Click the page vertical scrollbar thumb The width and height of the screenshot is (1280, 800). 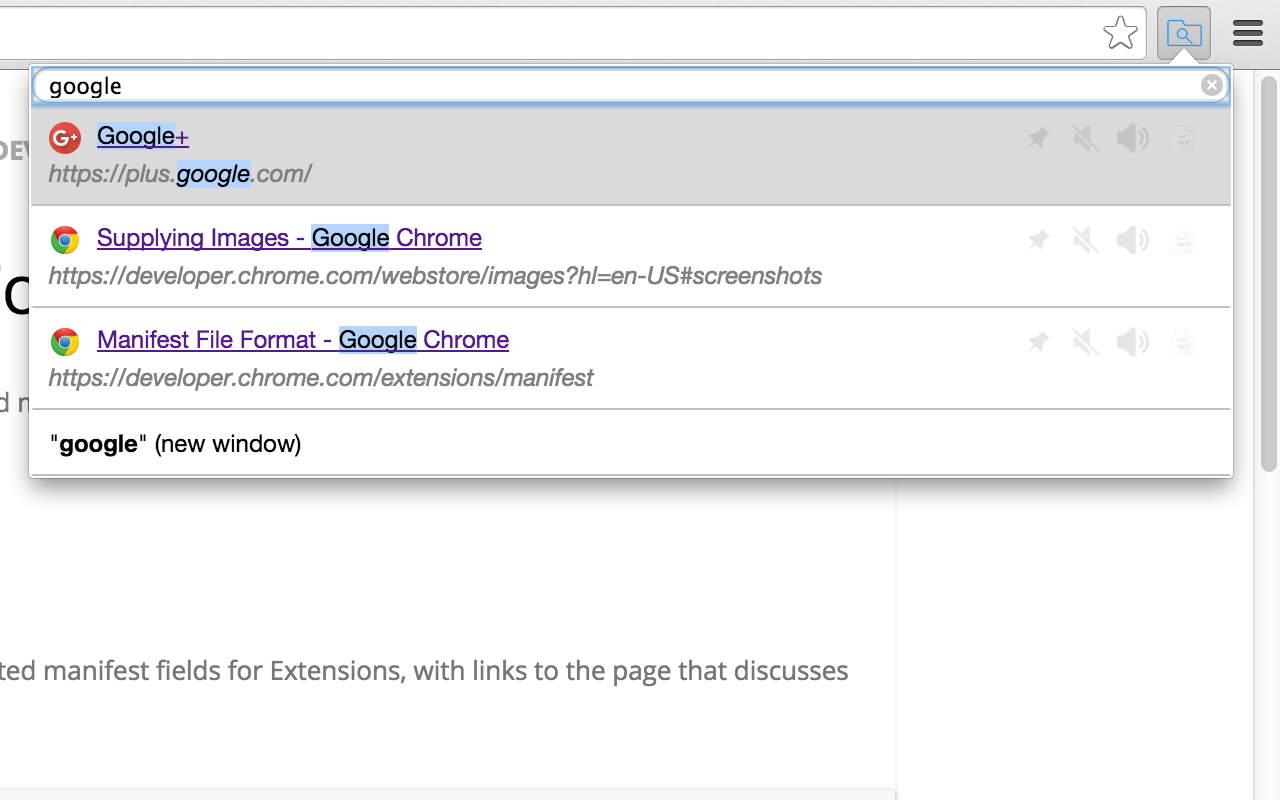point(1268,272)
